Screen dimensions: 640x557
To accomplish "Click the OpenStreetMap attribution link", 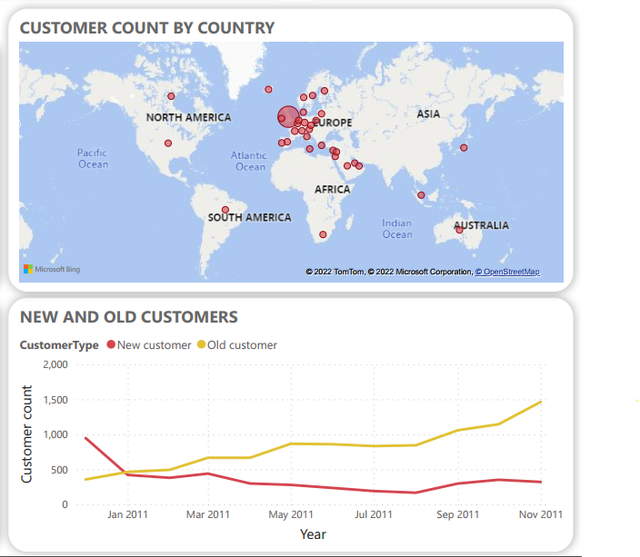I will 507,272.
